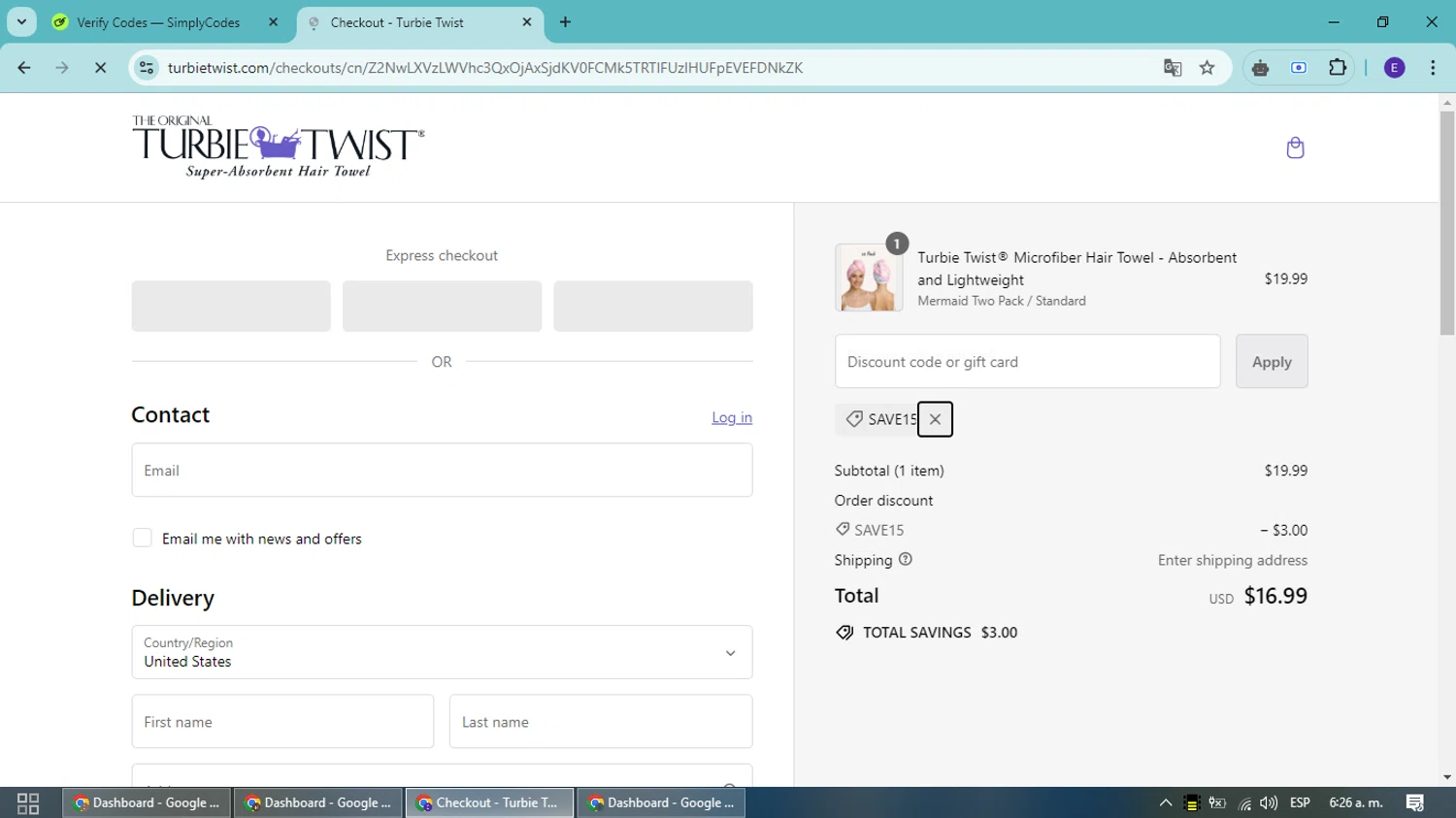This screenshot has width=1456, height=818.
Task: Focus the Email input field
Action: [442, 470]
